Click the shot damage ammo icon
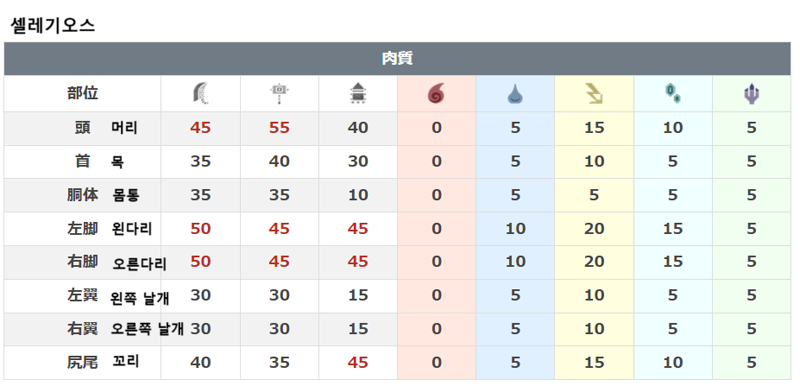800x386 pixels. (358, 94)
